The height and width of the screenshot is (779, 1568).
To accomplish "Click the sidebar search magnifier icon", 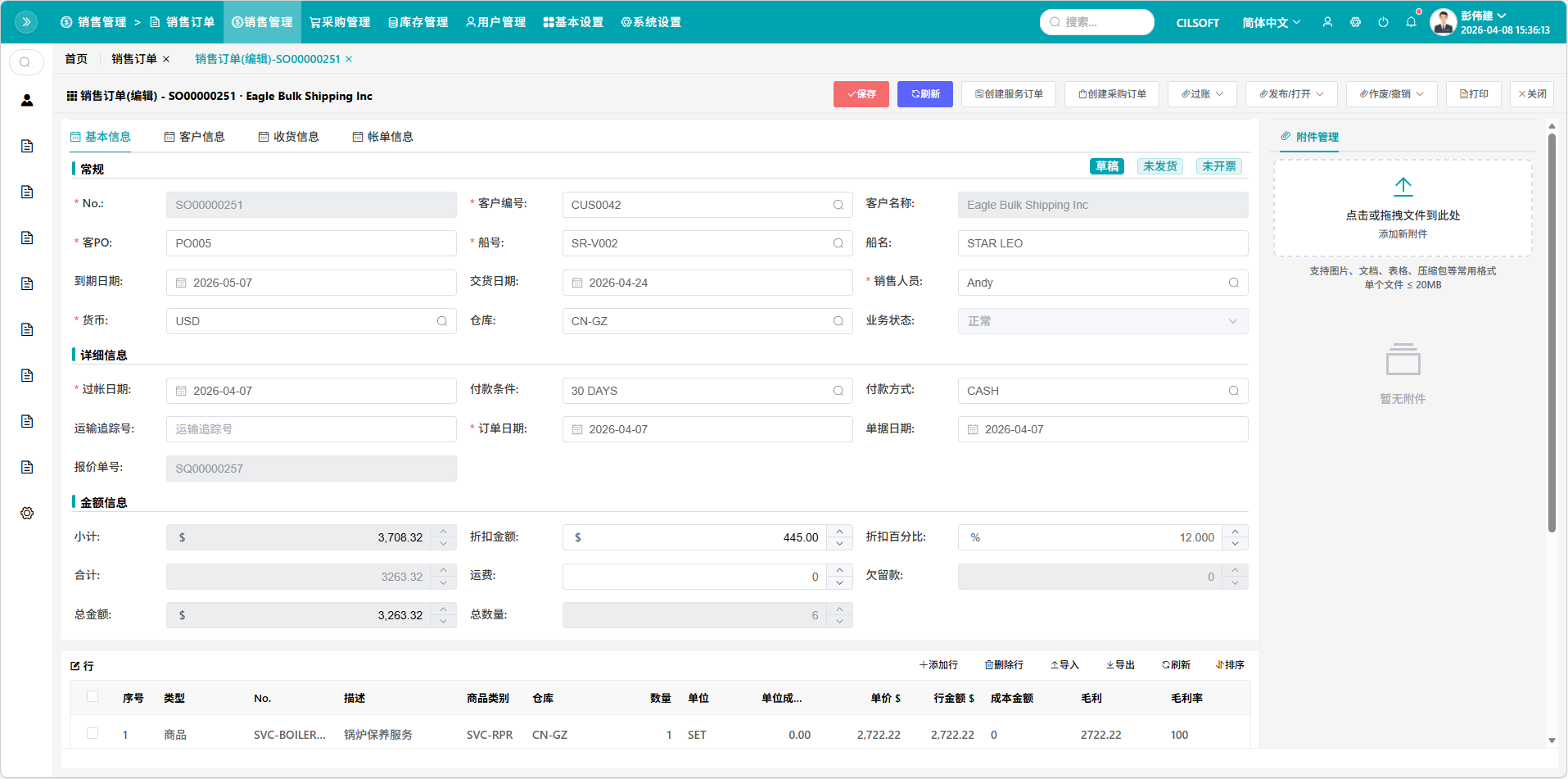I will coord(25,62).
